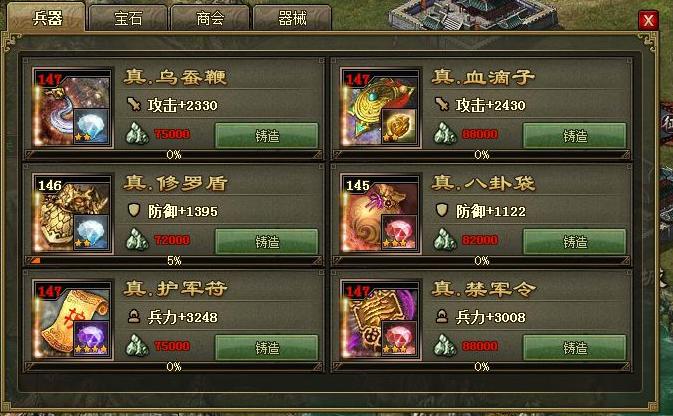This screenshot has height=416, width=673.
Task: Switch to the 器械 tab
Action: coord(292,18)
